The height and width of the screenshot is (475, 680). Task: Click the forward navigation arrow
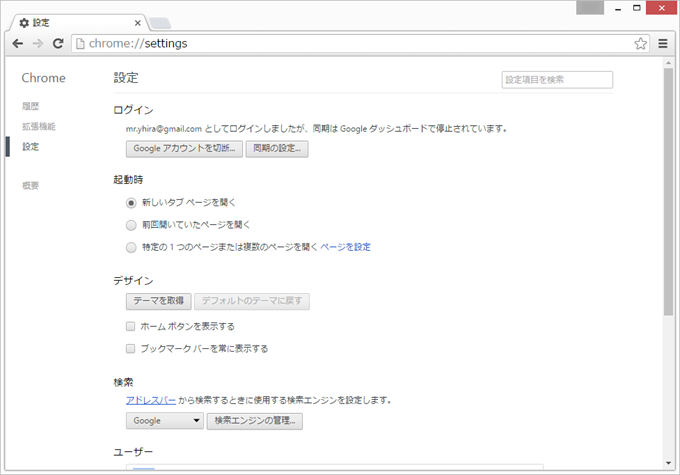click(38, 43)
